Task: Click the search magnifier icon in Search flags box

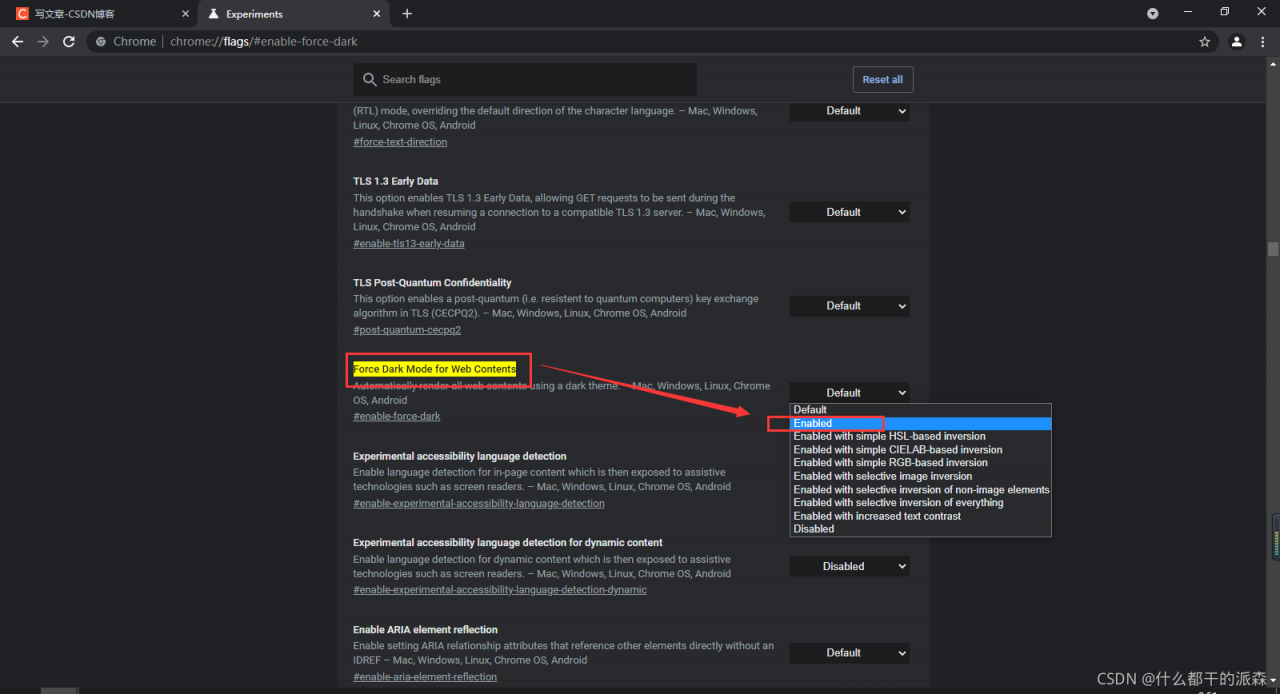Action: click(x=369, y=79)
